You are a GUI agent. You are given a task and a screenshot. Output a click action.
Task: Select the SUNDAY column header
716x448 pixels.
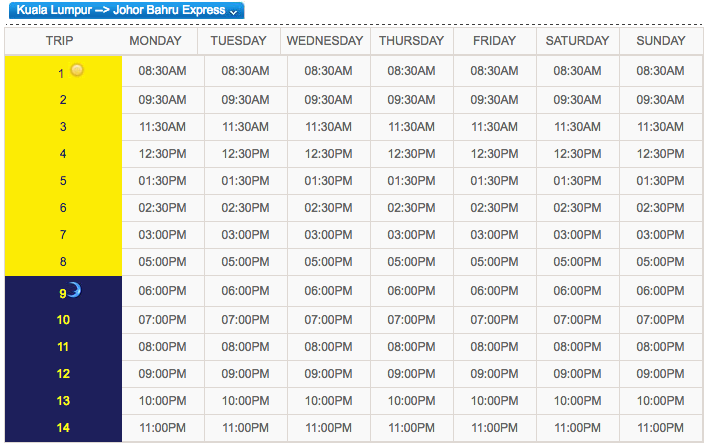pyautogui.click(x=661, y=41)
